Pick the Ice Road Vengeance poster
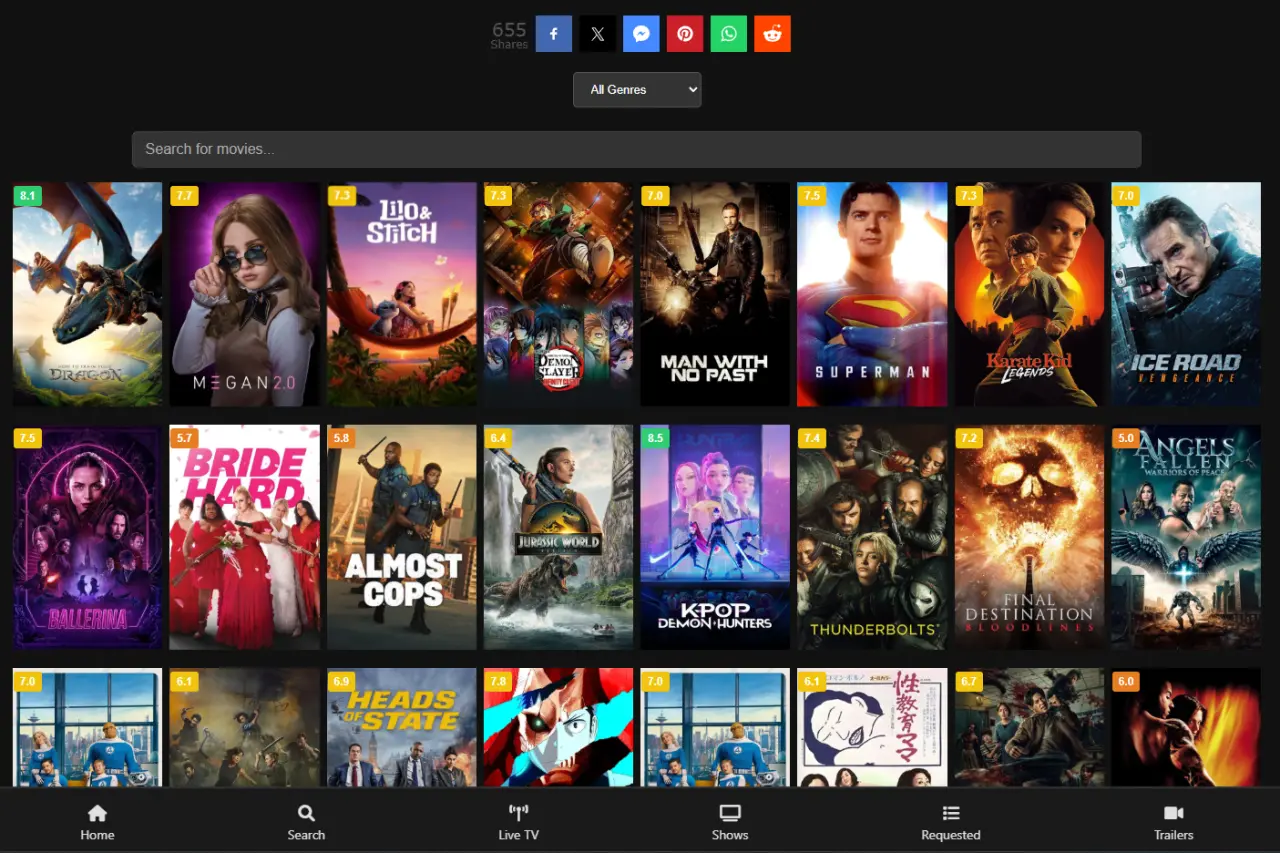The width and height of the screenshot is (1280, 853). click(1186, 294)
